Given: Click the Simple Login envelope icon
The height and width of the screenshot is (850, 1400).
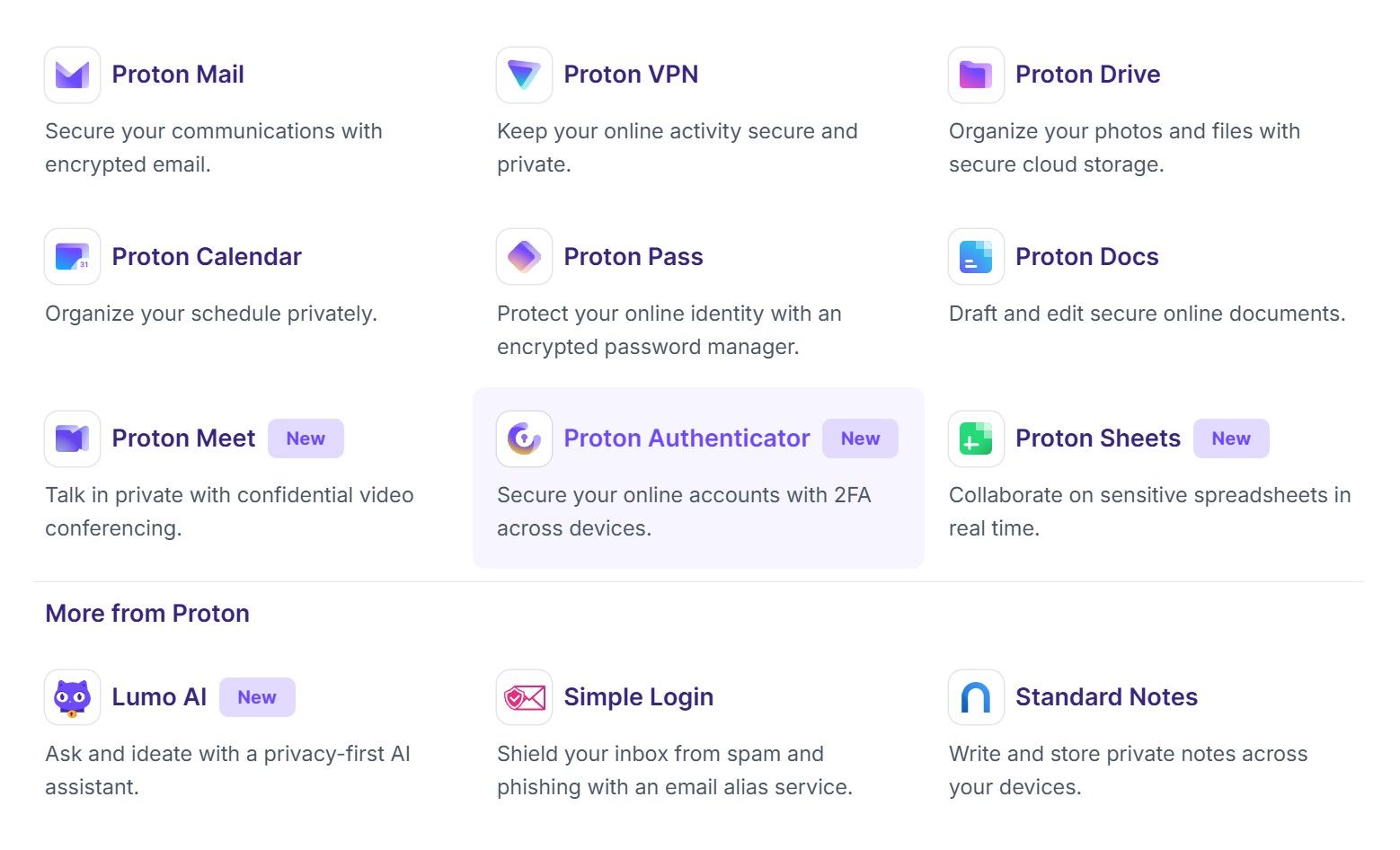Looking at the screenshot, I should point(524,697).
